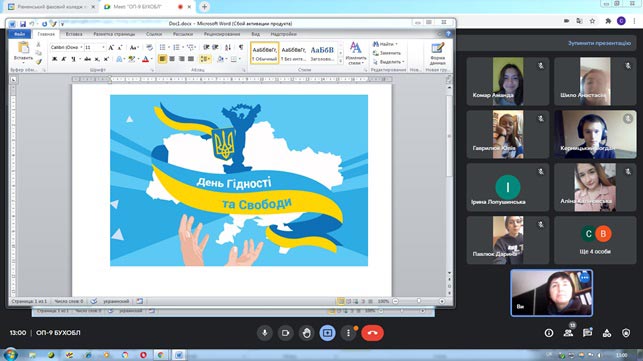The width and height of the screenshot is (643, 361).
Task: Expand the Styles gallery more arrow
Action: 340,62
